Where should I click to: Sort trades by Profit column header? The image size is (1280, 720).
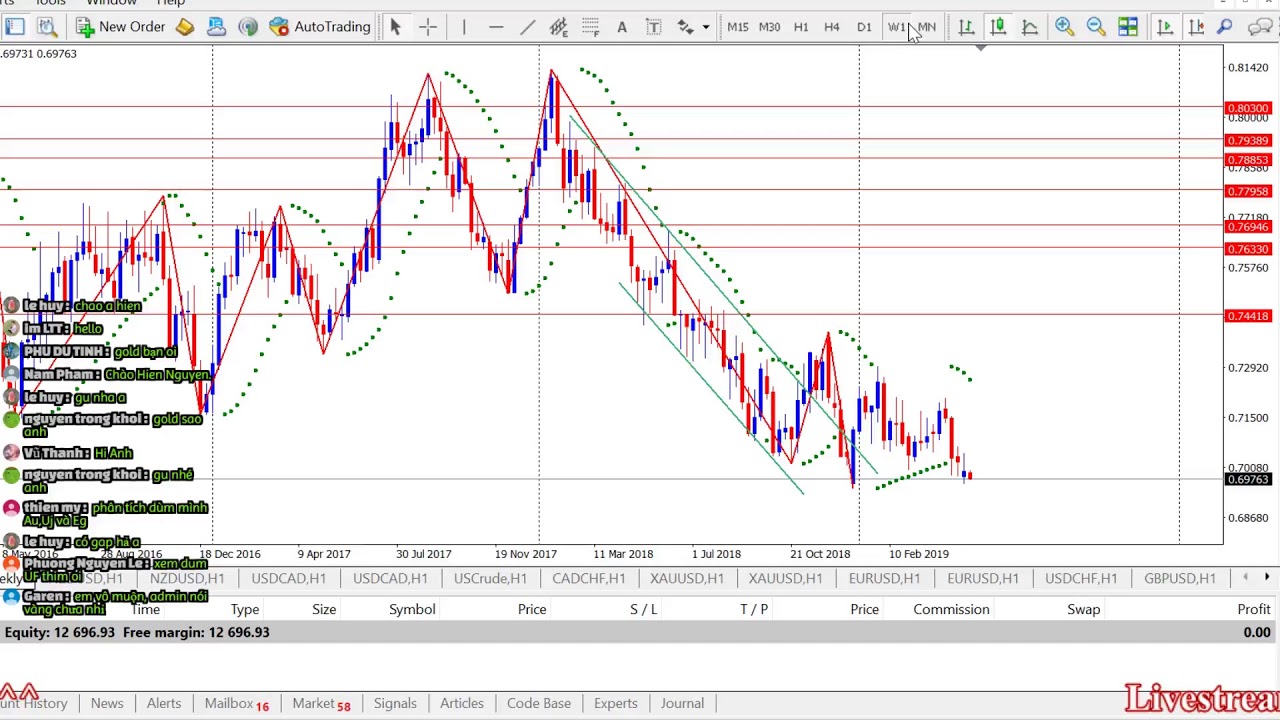1254,609
